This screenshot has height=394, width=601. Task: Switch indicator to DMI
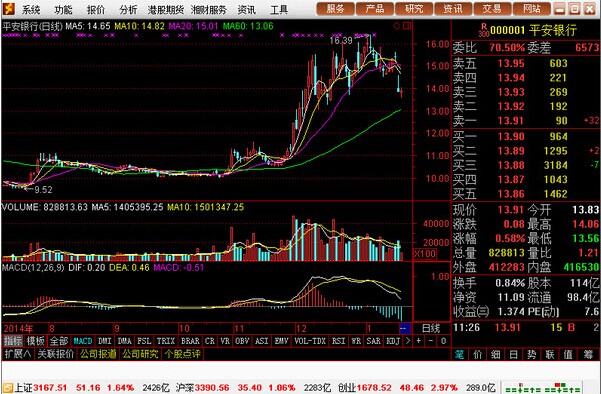(105, 341)
